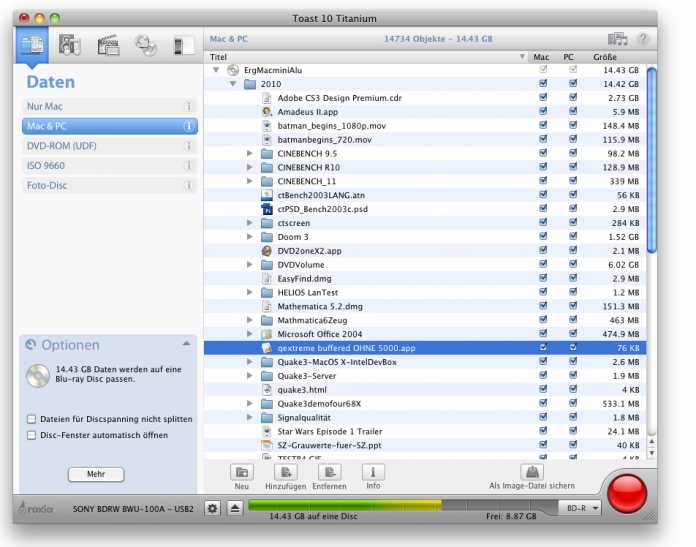The image size is (696, 547).
Task: Click the Mac & PC header label
Action: click(229, 39)
